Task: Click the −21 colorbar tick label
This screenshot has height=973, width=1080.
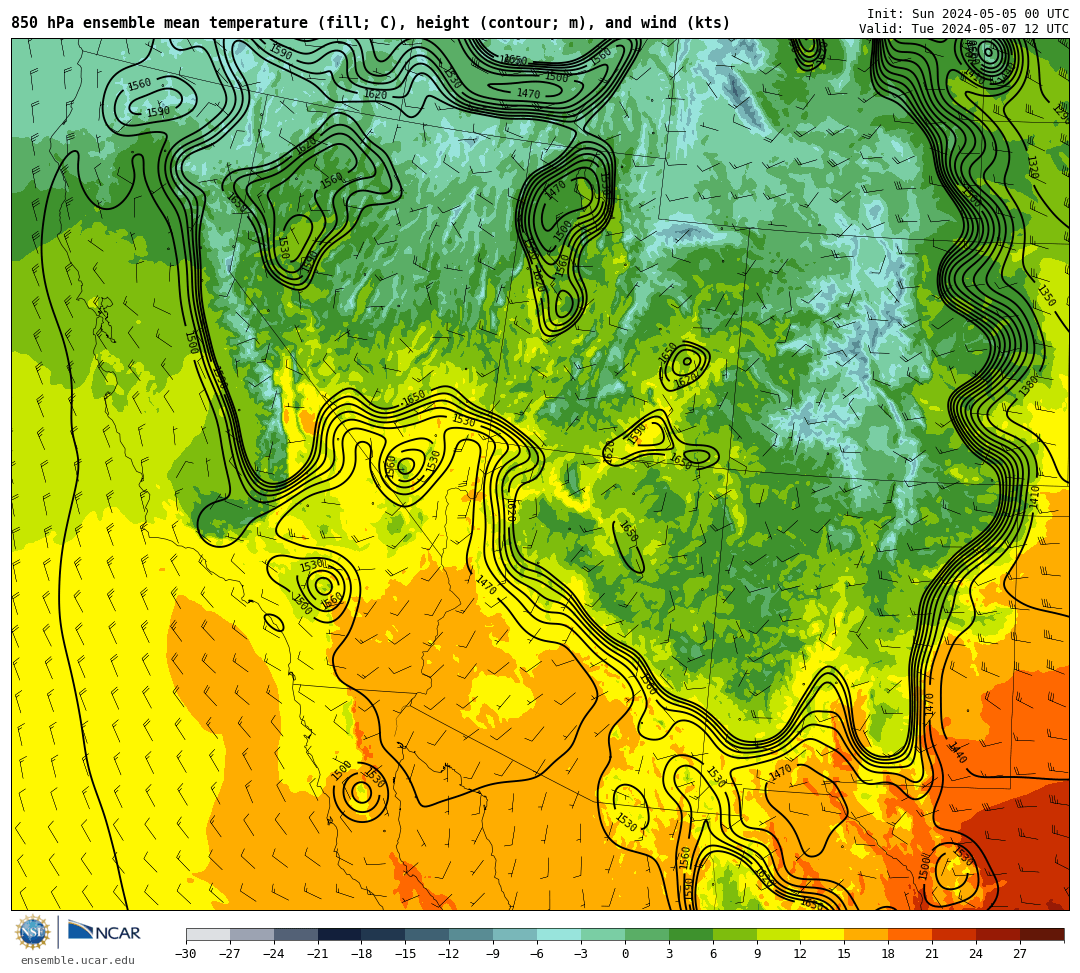Action: click(x=318, y=954)
